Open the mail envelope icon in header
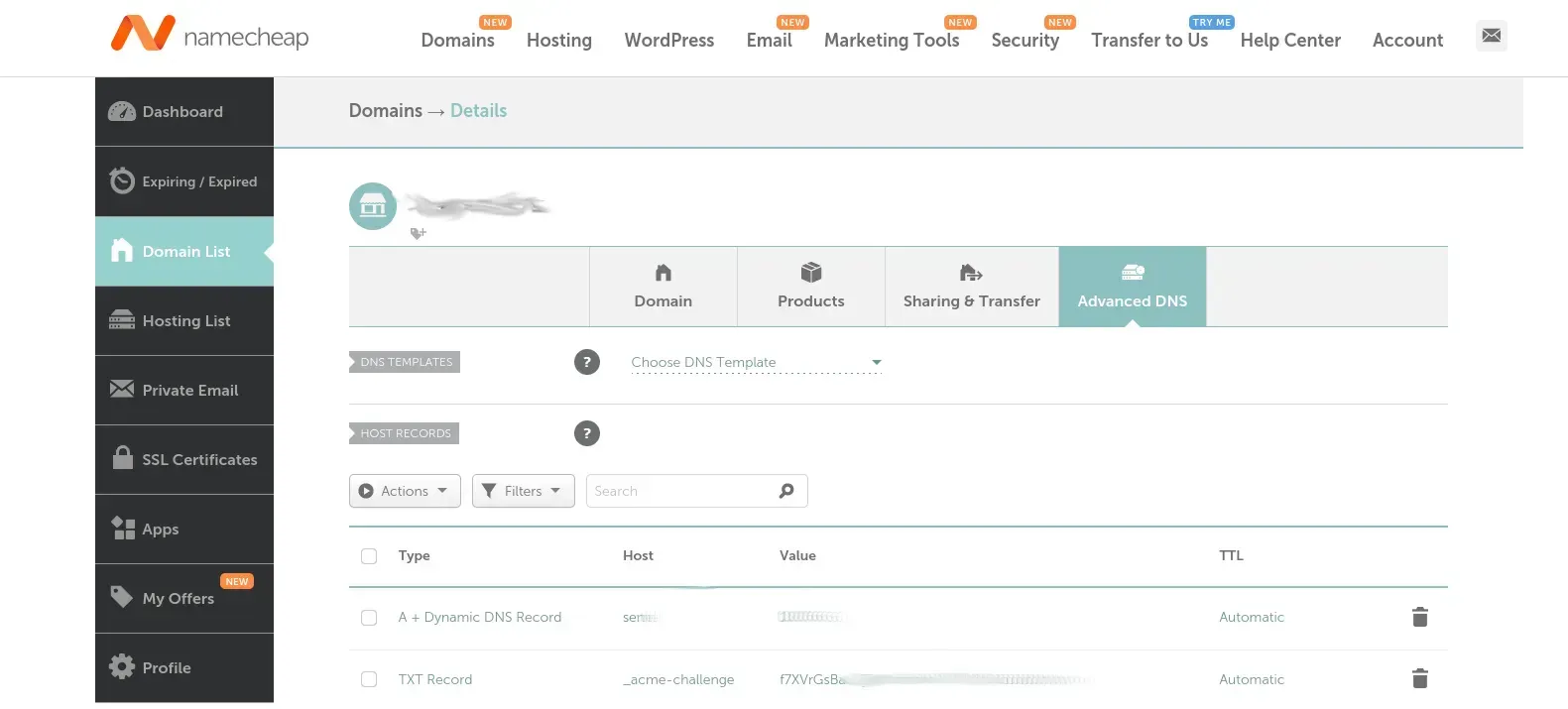This screenshot has width=1568, height=709. point(1491,36)
